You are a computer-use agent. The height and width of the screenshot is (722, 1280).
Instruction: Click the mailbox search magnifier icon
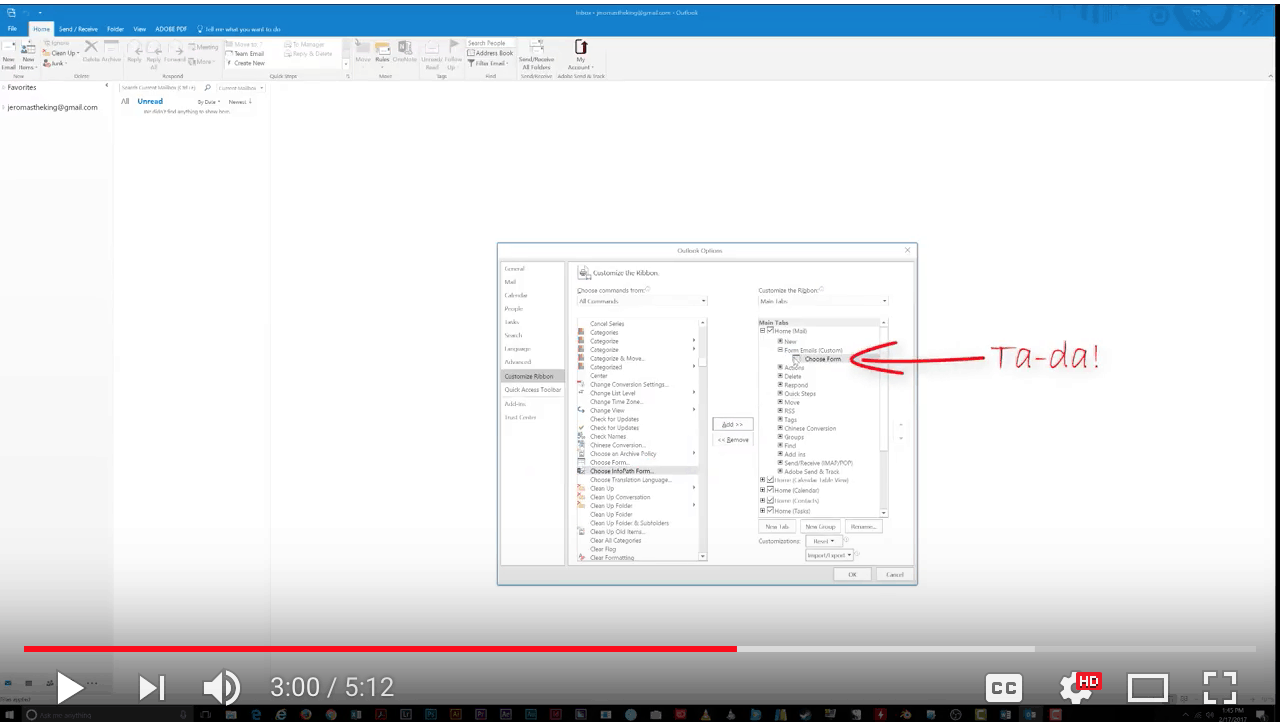pos(207,88)
